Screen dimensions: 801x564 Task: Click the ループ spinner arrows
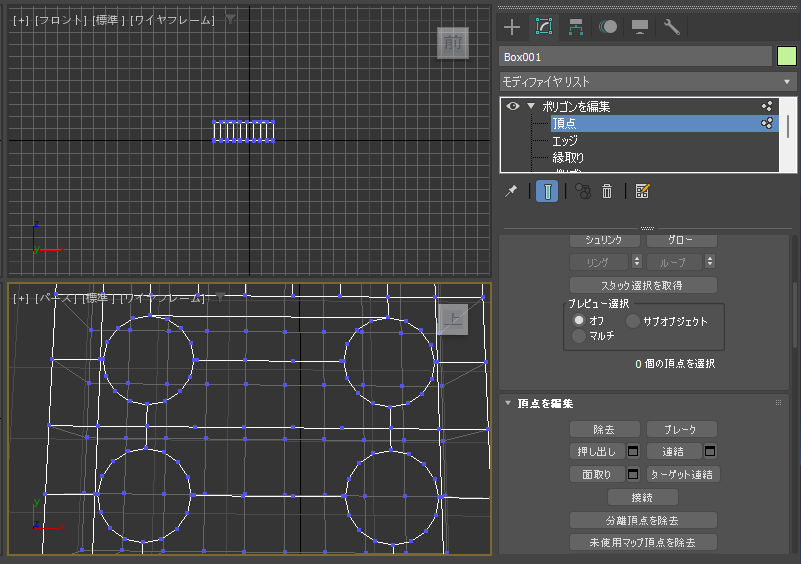click(710, 262)
